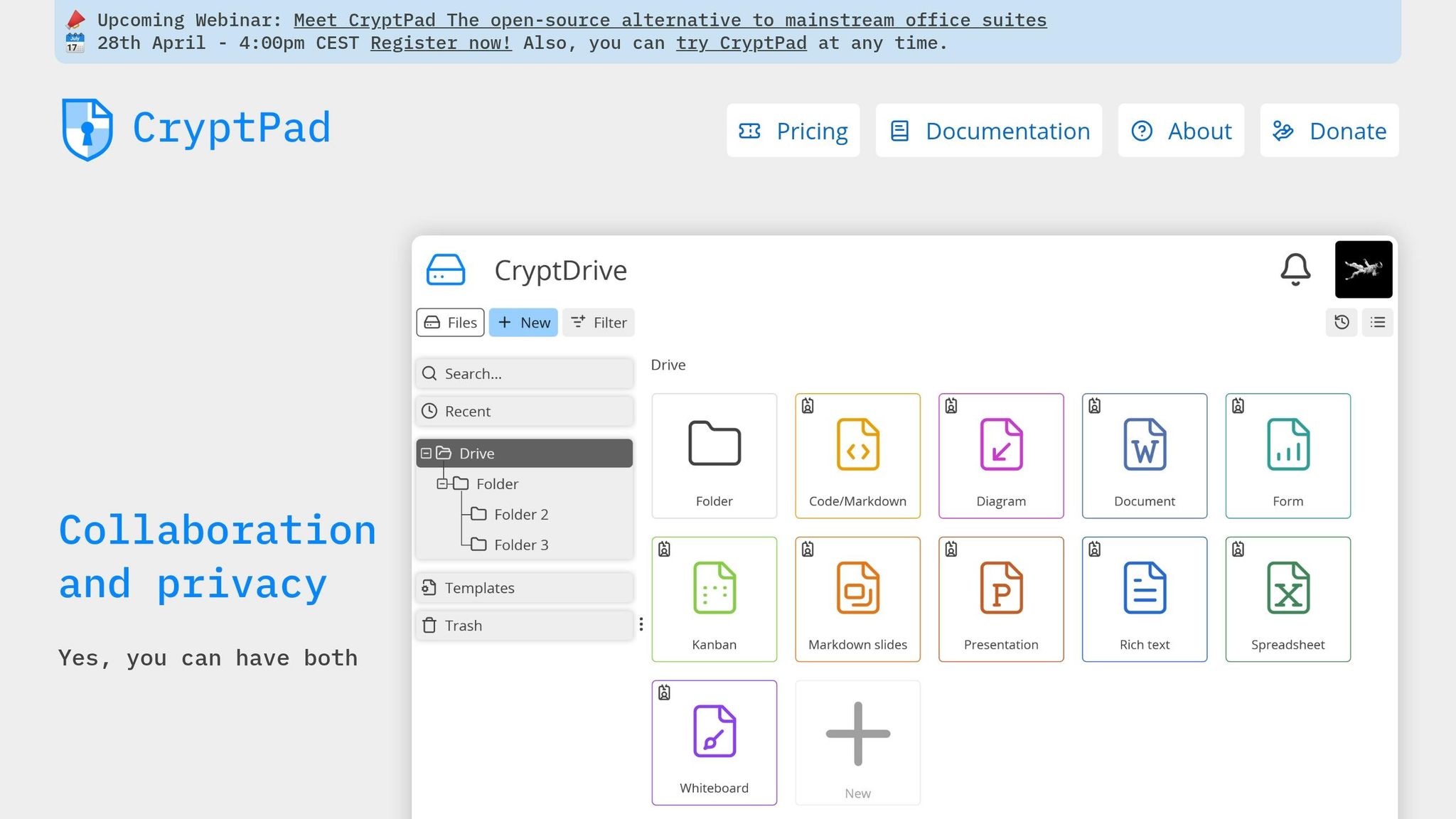Open a new Spreadsheet

(1288, 597)
